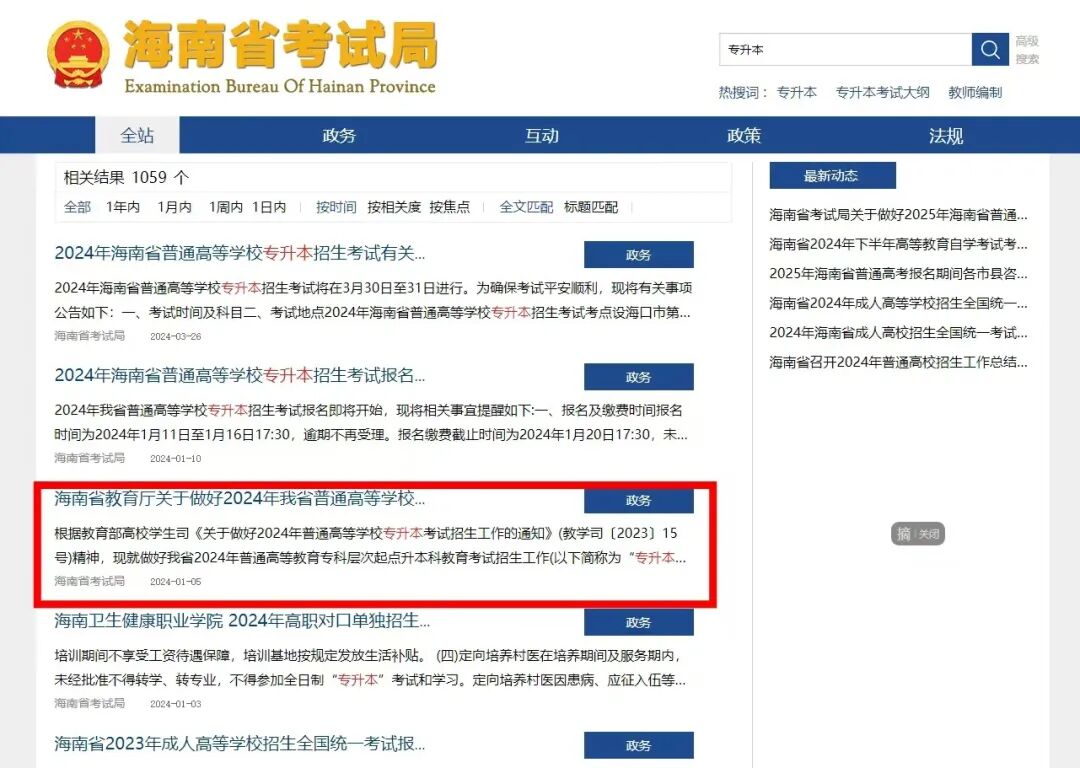
Task: Click the 最新动态 header button
Action: pyautogui.click(x=831, y=174)
